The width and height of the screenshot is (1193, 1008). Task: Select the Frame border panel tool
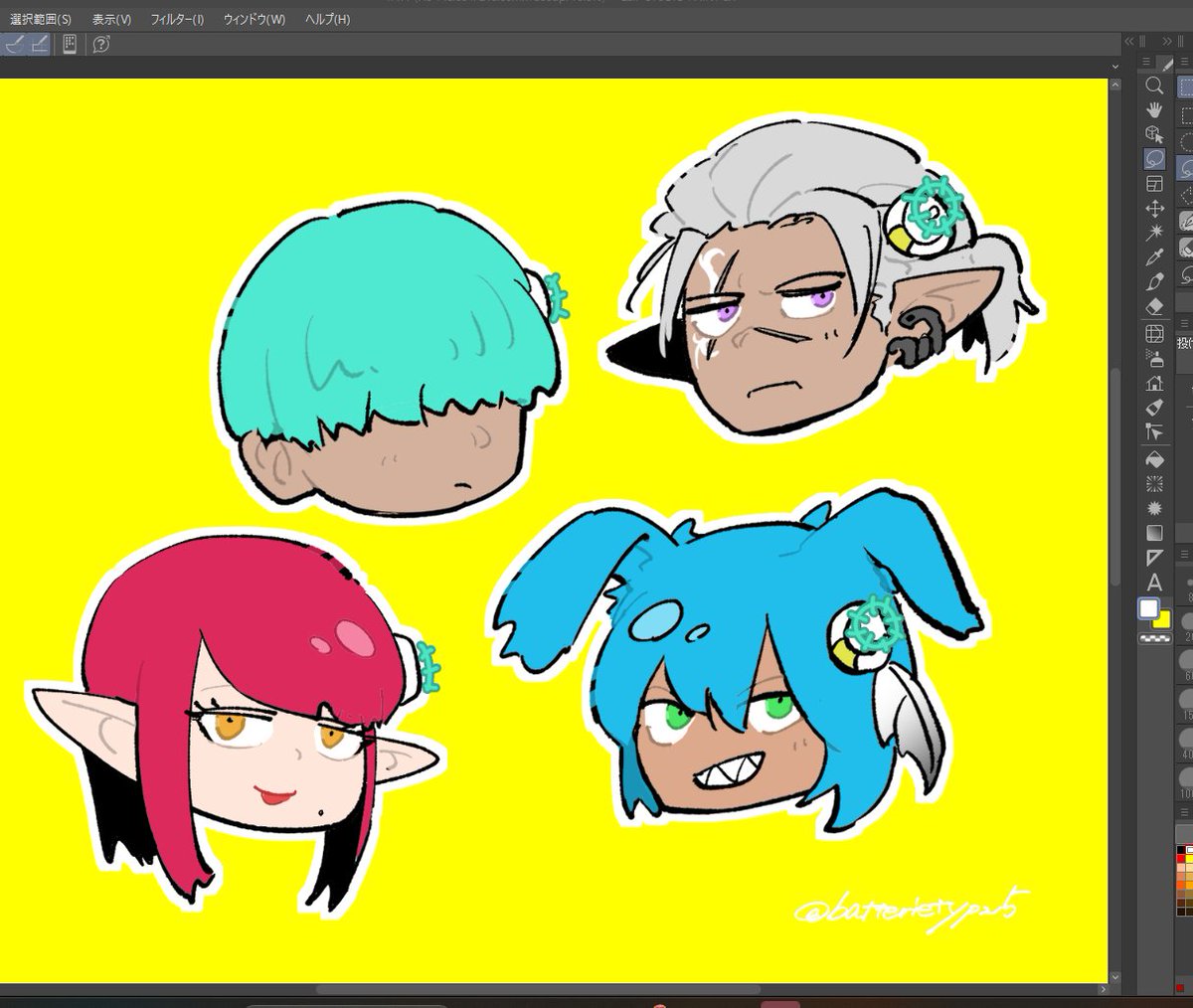pyautogui.click(x=1154, y=184)
